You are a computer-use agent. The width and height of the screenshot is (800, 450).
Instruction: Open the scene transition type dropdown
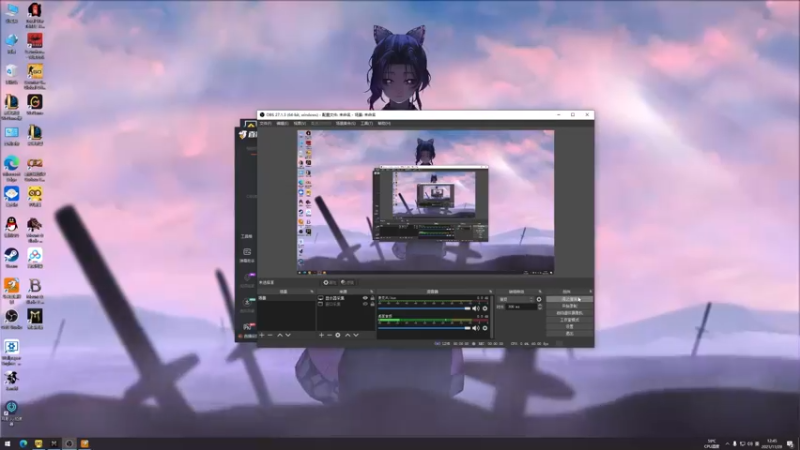[516, 299]
